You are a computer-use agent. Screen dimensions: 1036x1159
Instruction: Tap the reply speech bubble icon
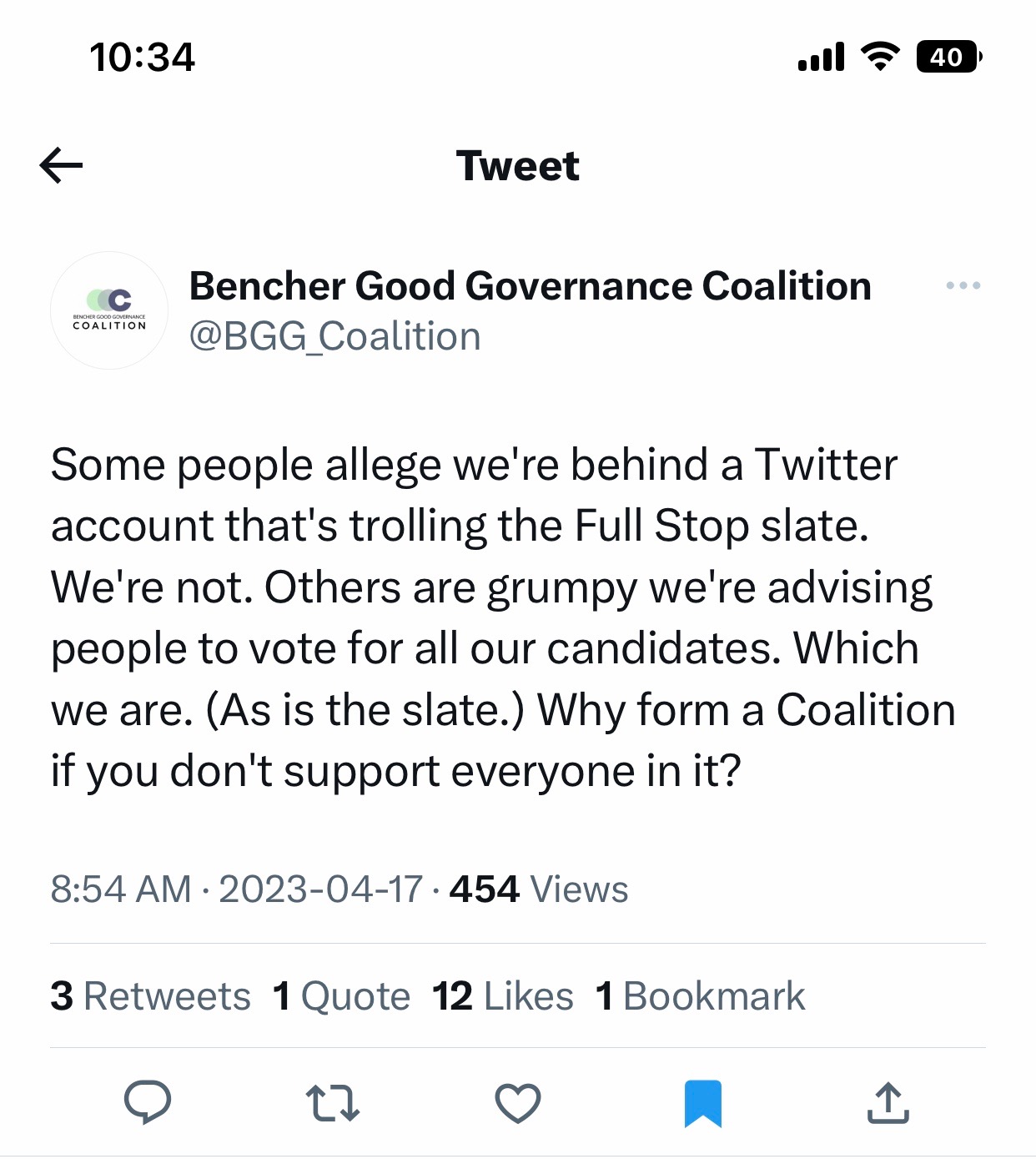pyautogui.click(x=148, y=1102)
